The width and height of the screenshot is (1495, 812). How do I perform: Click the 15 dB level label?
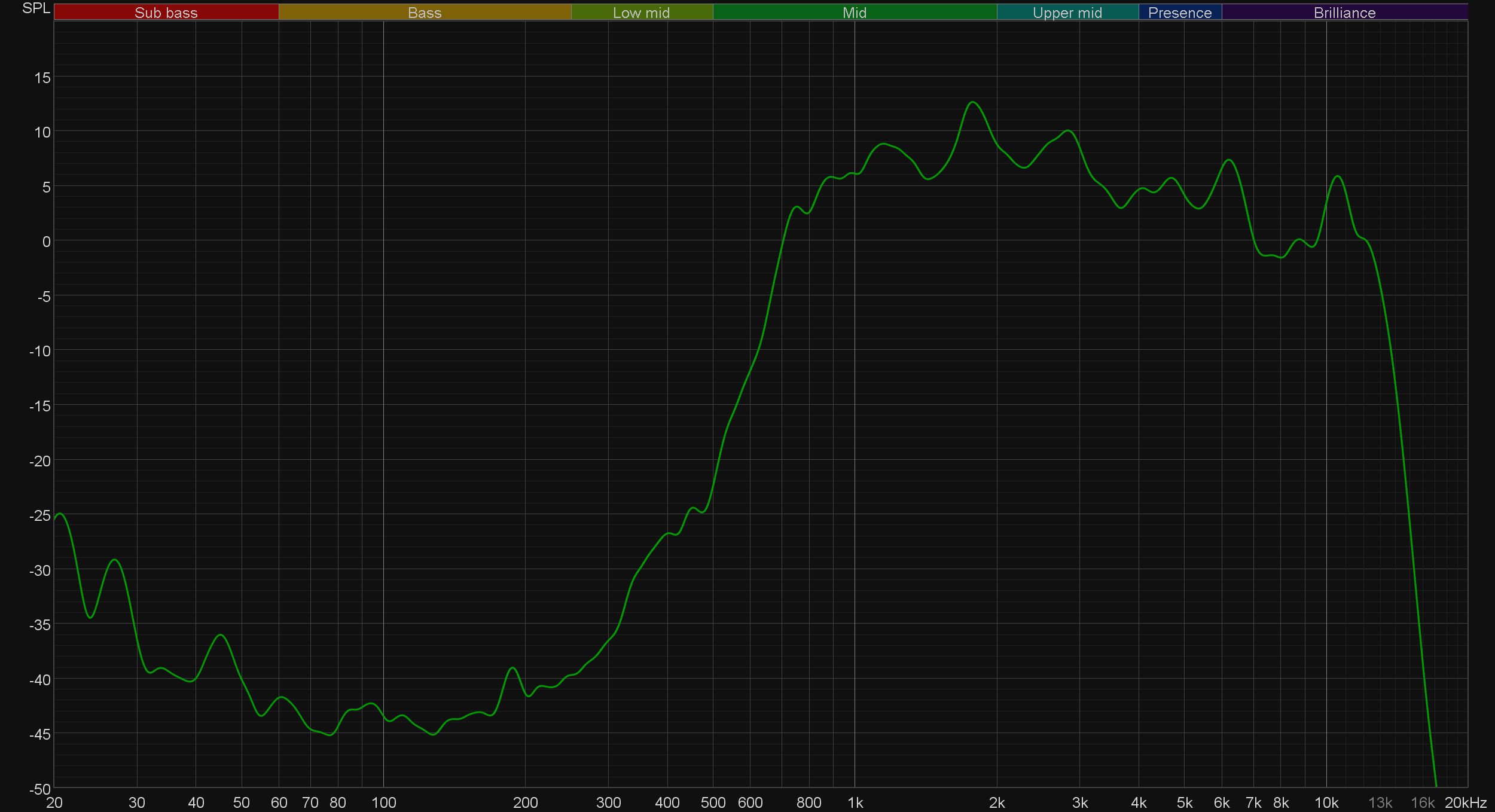click(42, 78)
